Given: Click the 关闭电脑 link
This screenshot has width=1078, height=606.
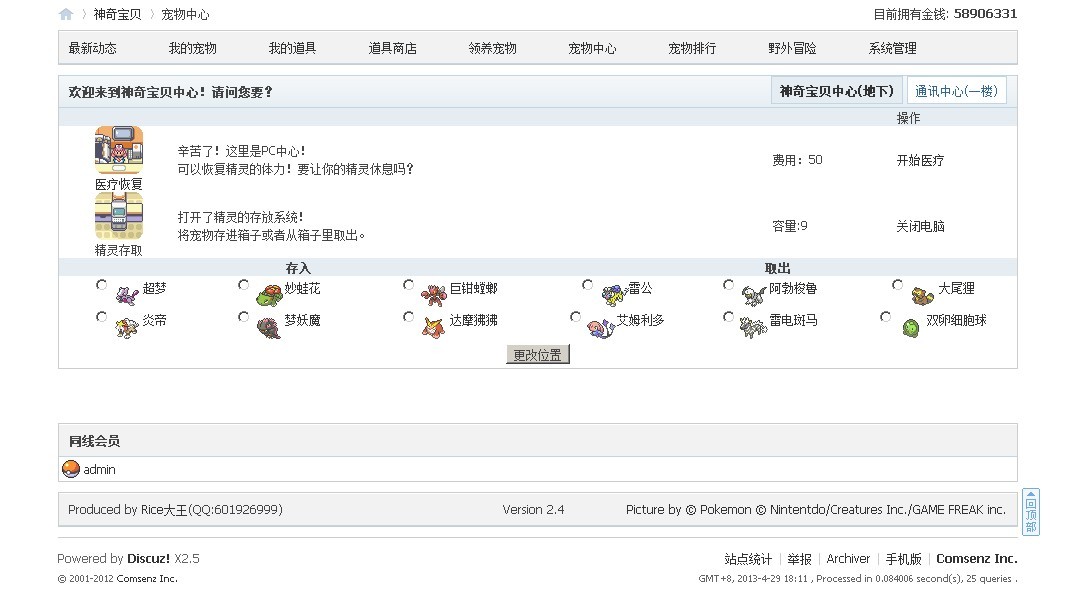Looking at the screenshot, I should click(920, 226).
